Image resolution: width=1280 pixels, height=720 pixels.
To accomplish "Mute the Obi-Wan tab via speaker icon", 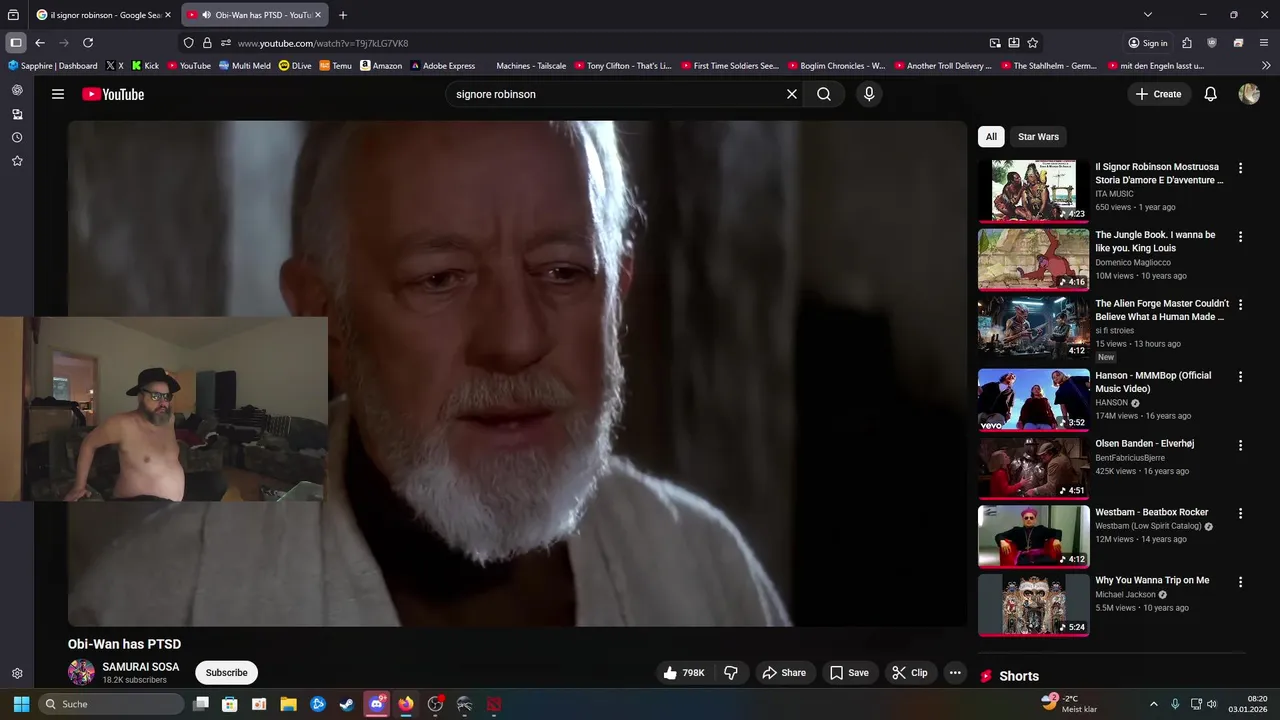I will coord(206,15).
